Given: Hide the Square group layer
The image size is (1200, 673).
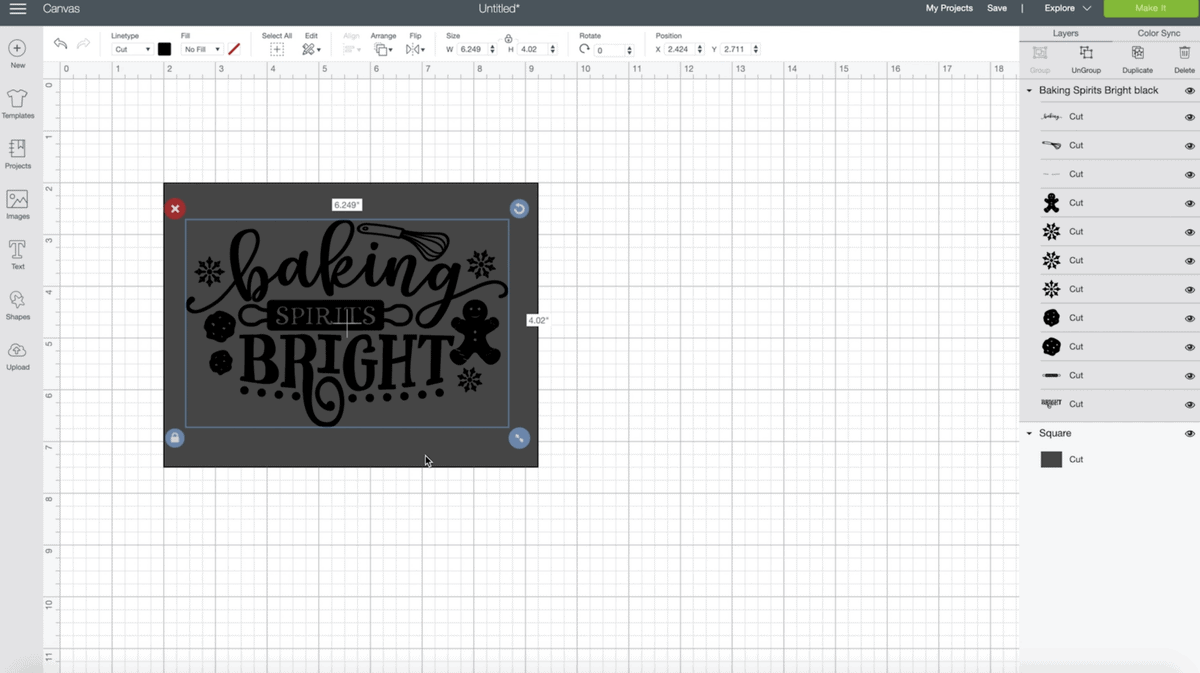Looking at the screenshot, I should [1190, 434].
